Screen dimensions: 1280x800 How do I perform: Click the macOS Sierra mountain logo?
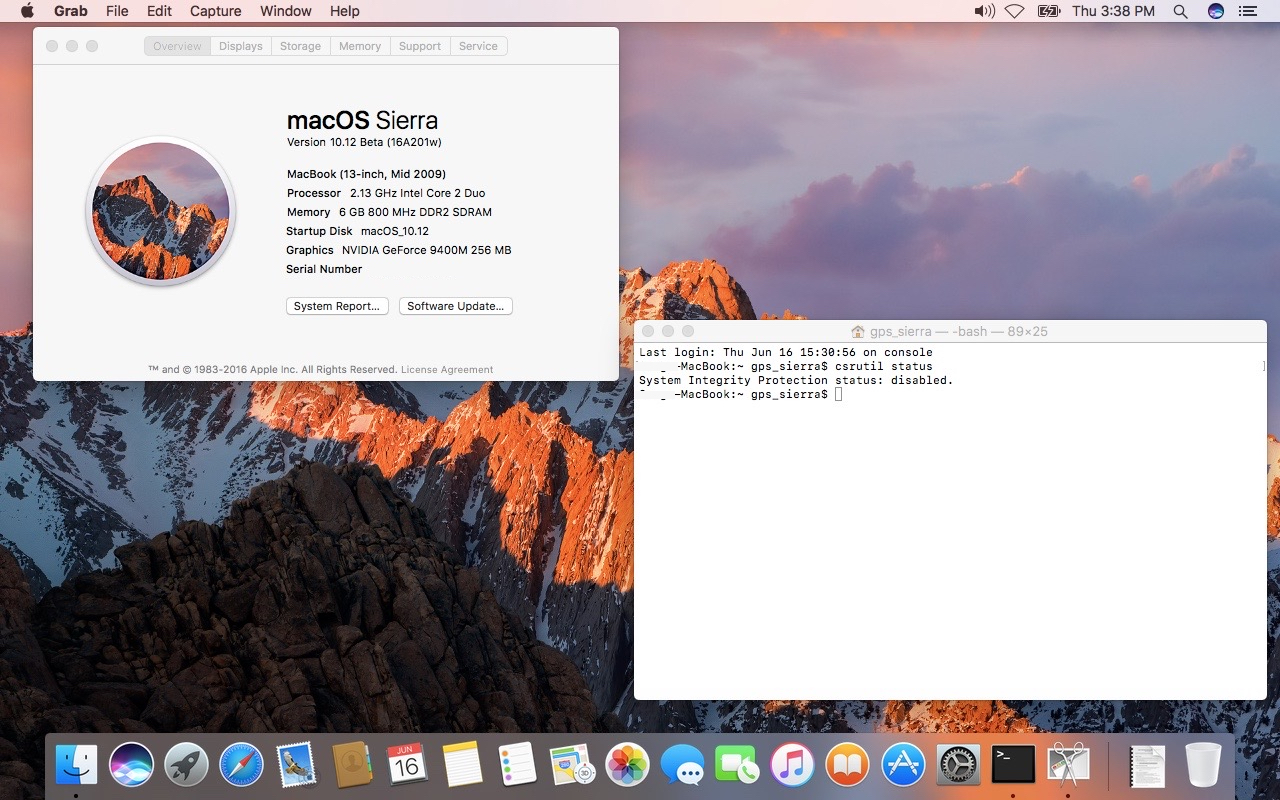click(x=161, y=211)
